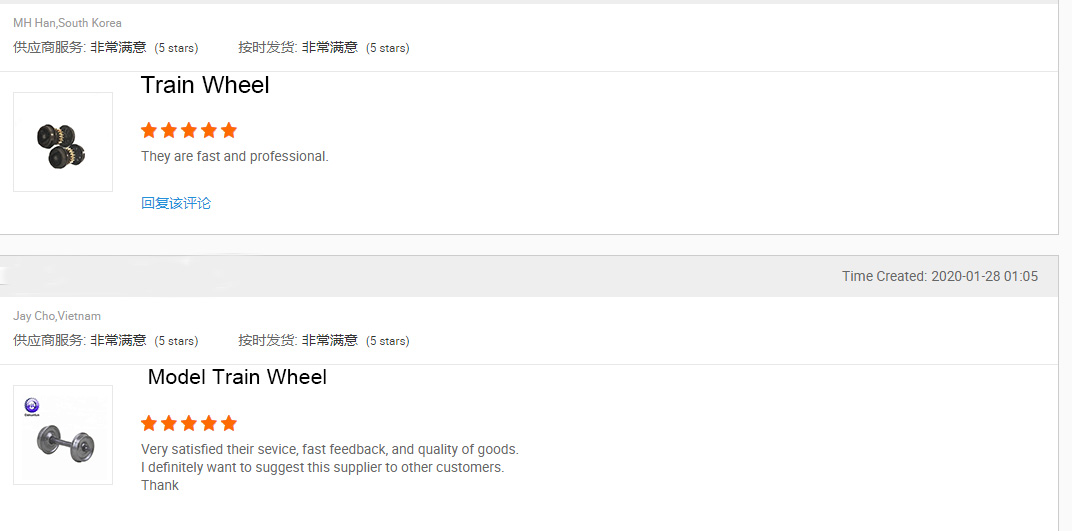This screenshot has width=1072, height=531.
Task: Click Jay Cho's 按时发货 rating text
Action: [323, 340]
